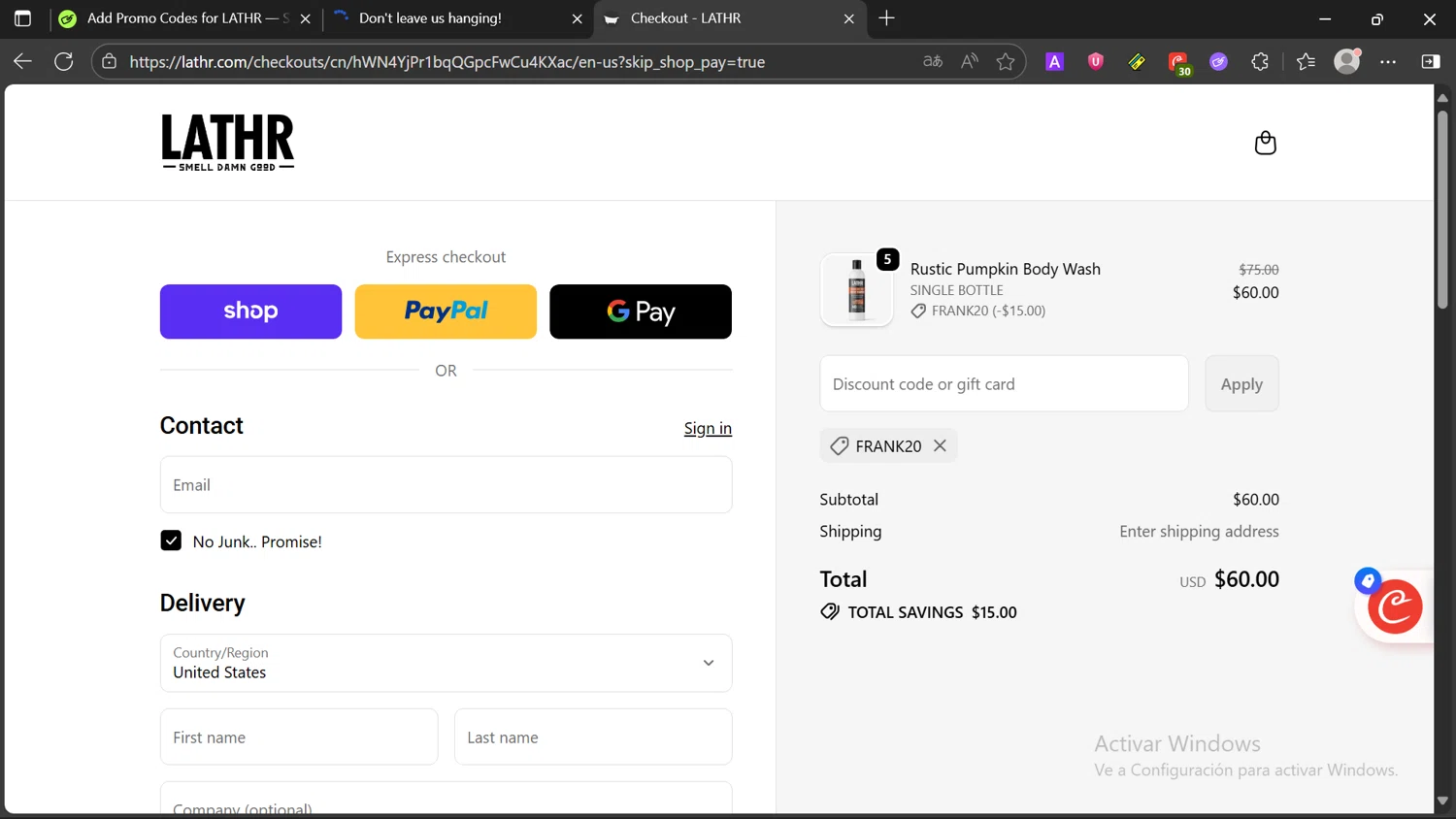Viewport: 1456px width, 819px height.
Task: Click the struck-through $75.00 price
Action: click(1258, 269)
